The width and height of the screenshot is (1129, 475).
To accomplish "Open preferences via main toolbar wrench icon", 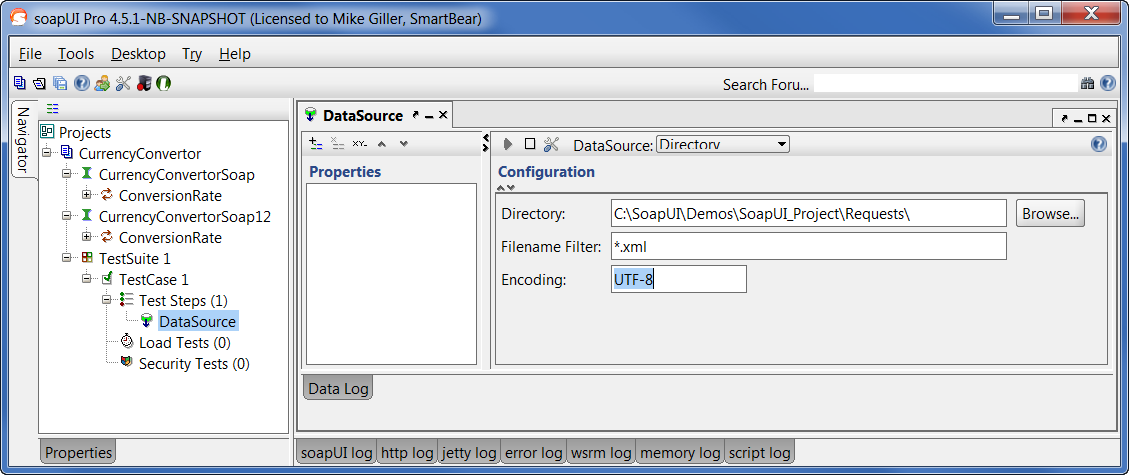I will (123, 83).
